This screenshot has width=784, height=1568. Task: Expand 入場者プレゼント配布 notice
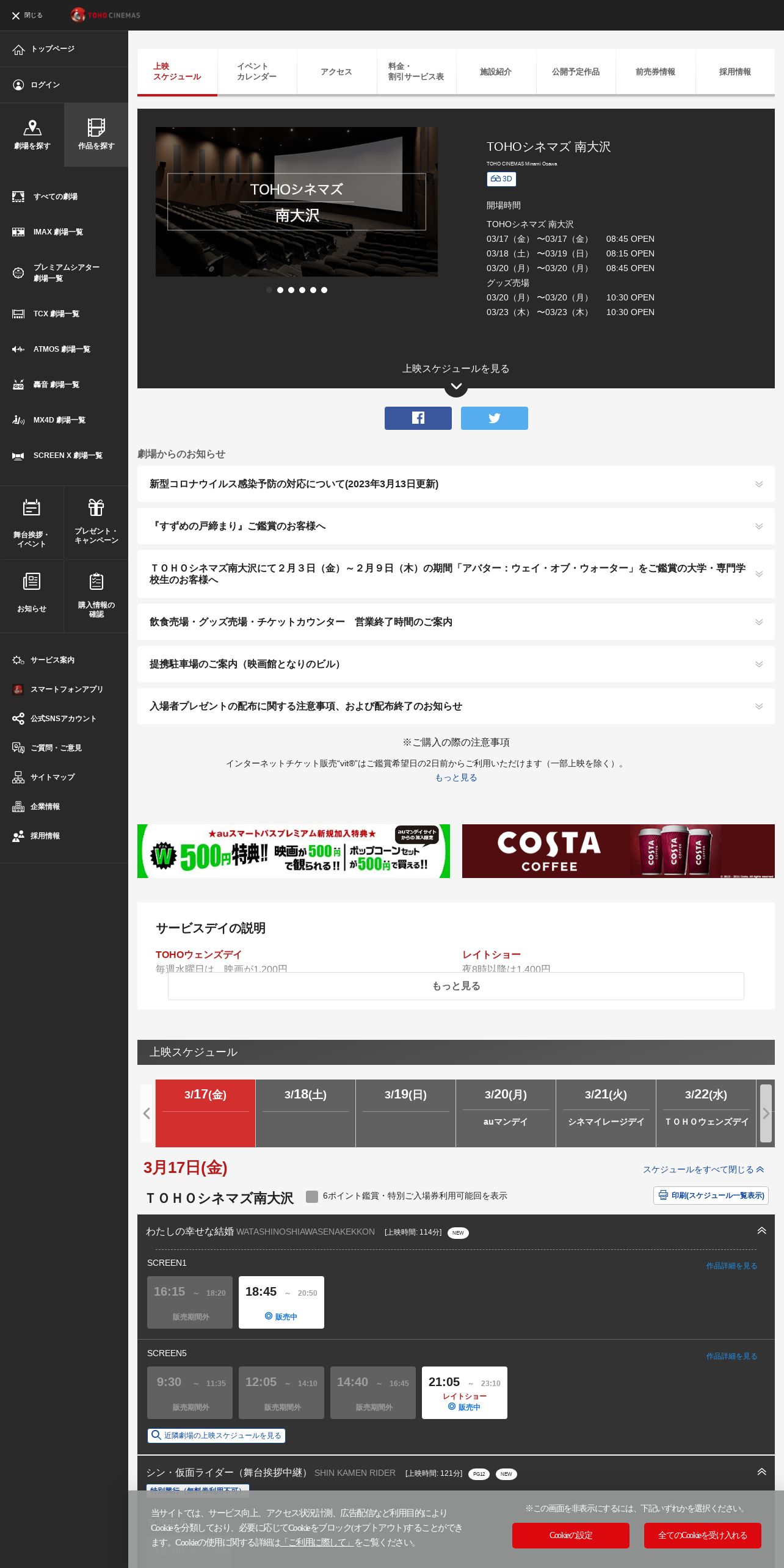(456, 706)
